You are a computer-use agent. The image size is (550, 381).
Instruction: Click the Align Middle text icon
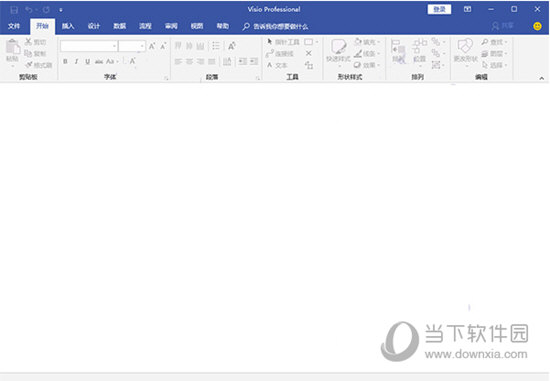pos(189,46)
